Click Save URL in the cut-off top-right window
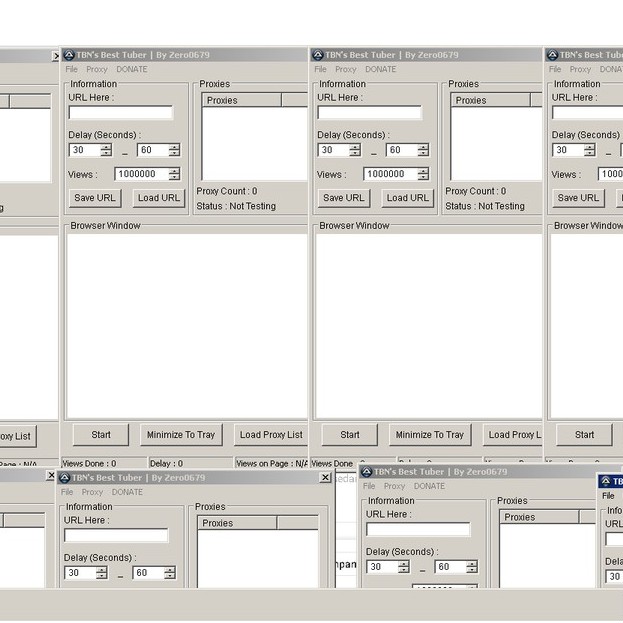Viewport: 623px width, 623px height. pyautogui.click(x=581, y=198)
